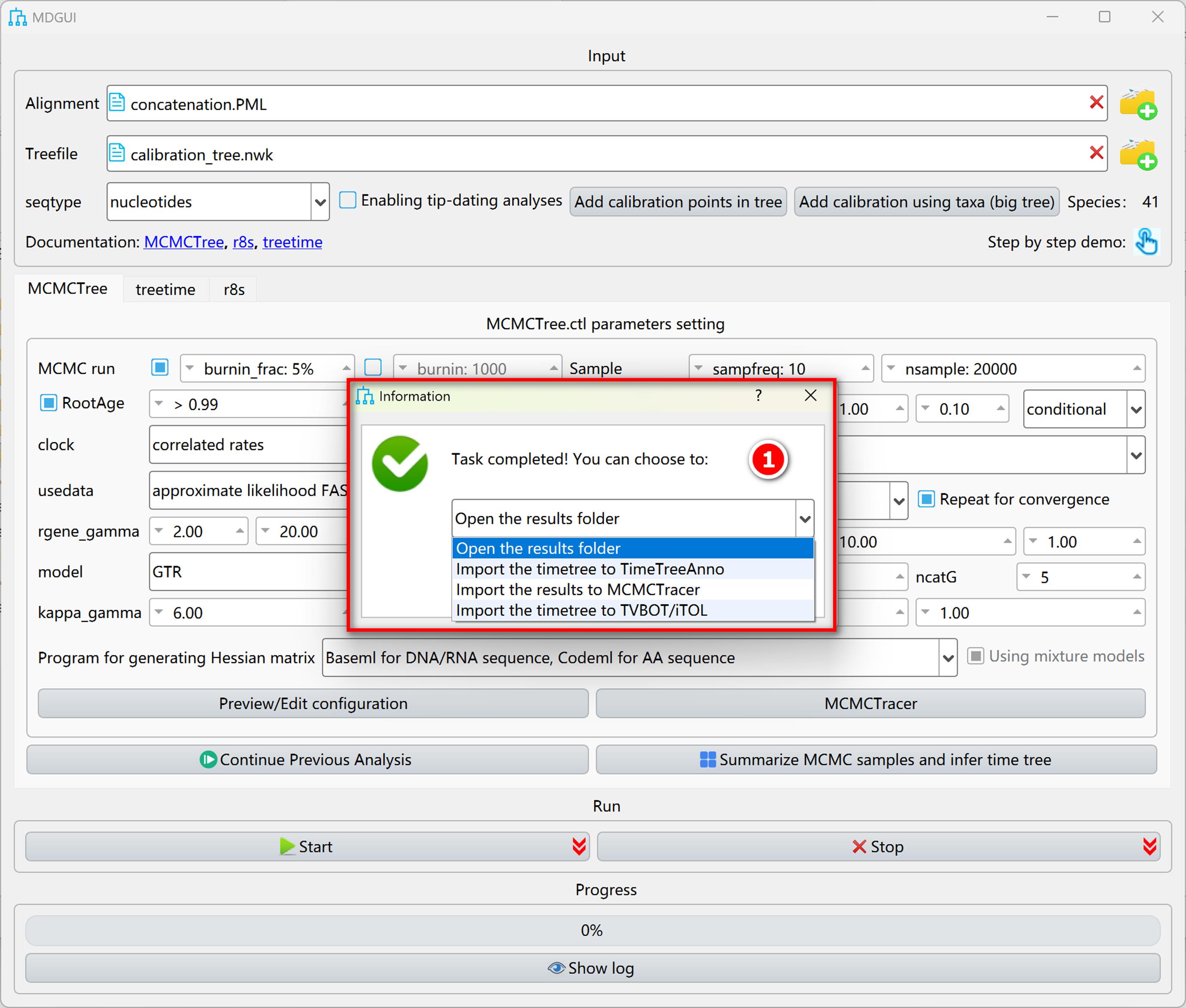This screenshot has width=1186, height=1008.
Task: Click the concatenation.PML file icon
Action: [117, 102]
